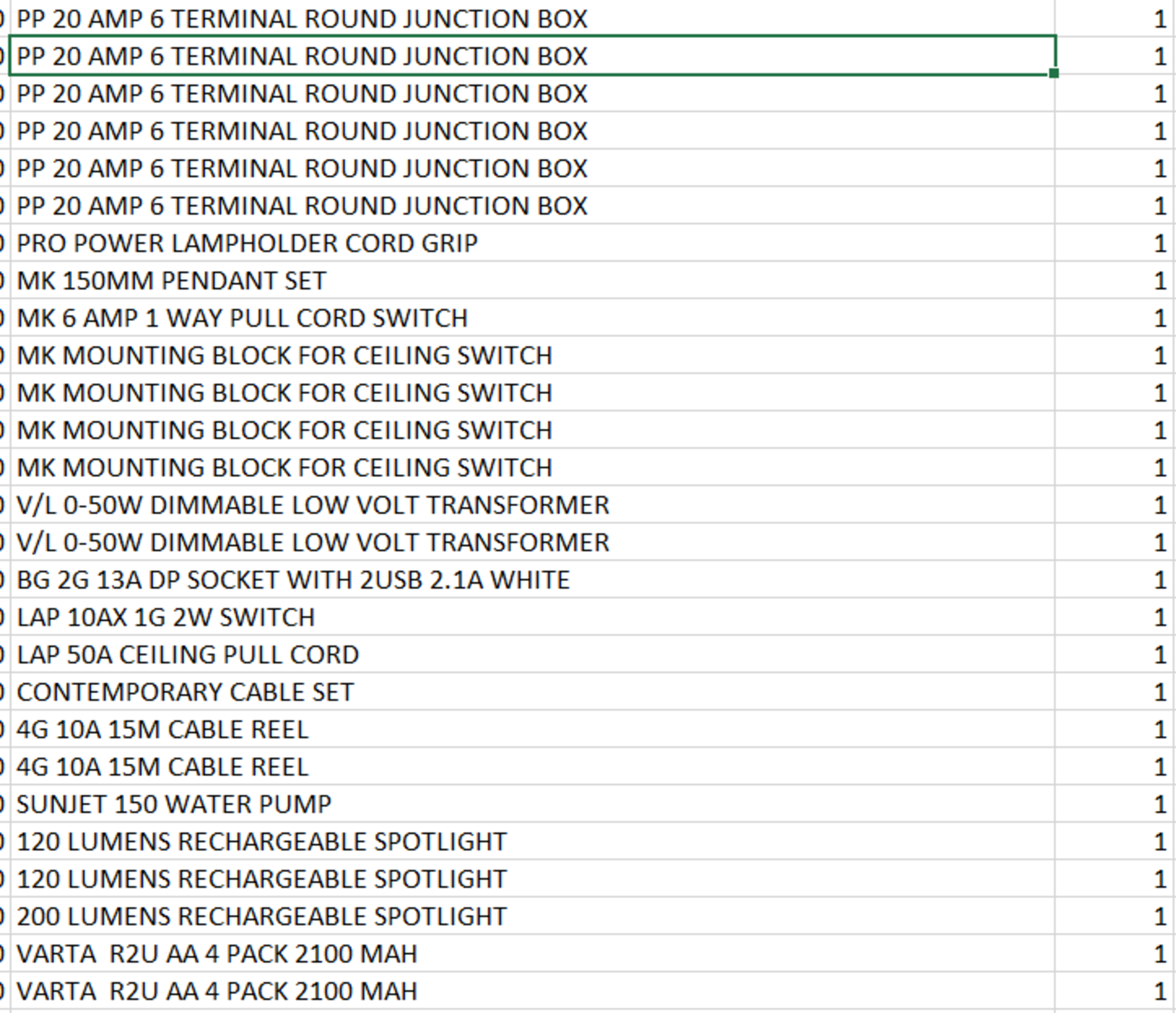This screenshot has height=1013, width=1176.
Task: Select the topmost PP 20 AMP JUNCTION BOX cell
Action: point(532,18)
